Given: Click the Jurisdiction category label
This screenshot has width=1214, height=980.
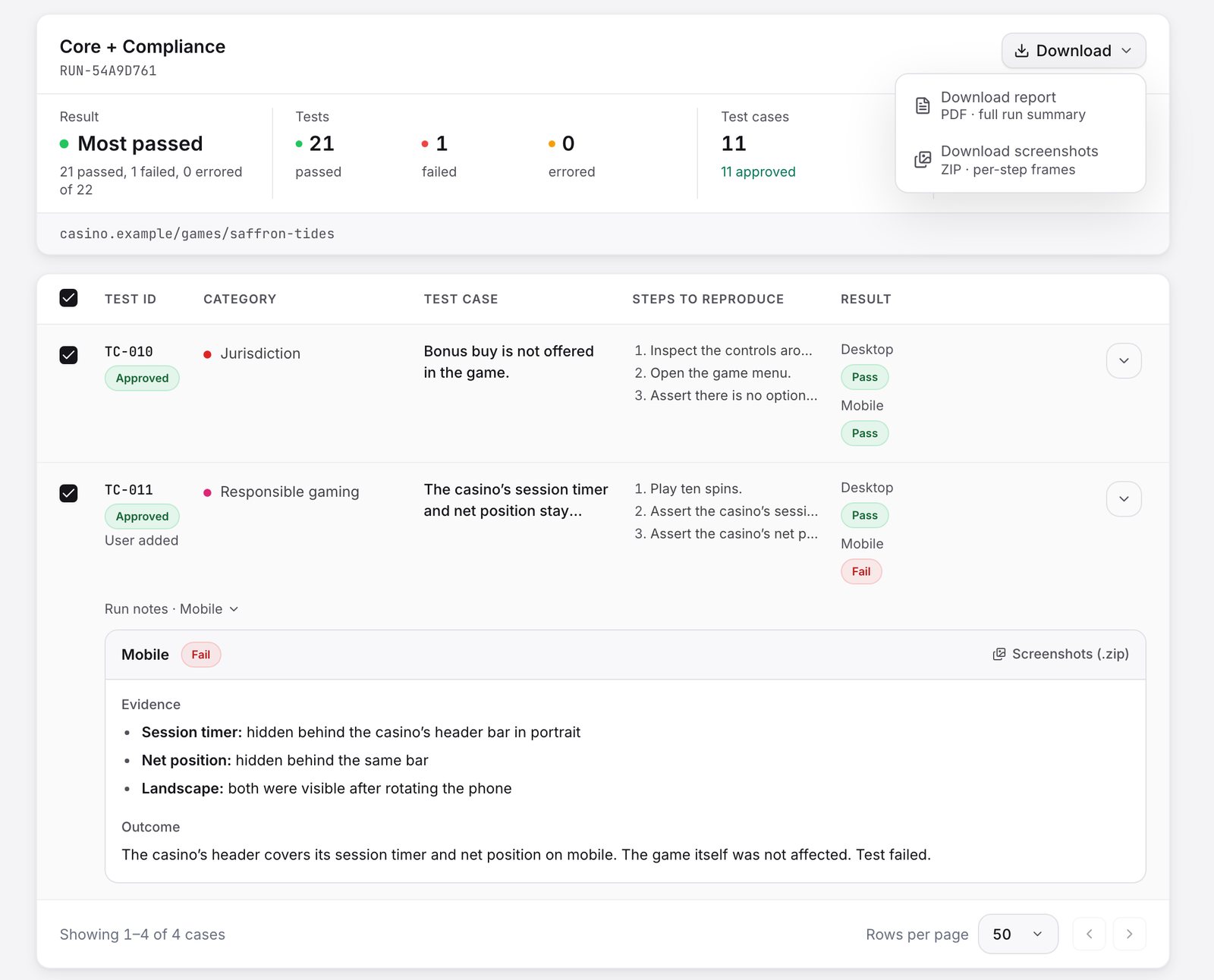Looking at the screenshot, I should (x=260, y=353).
